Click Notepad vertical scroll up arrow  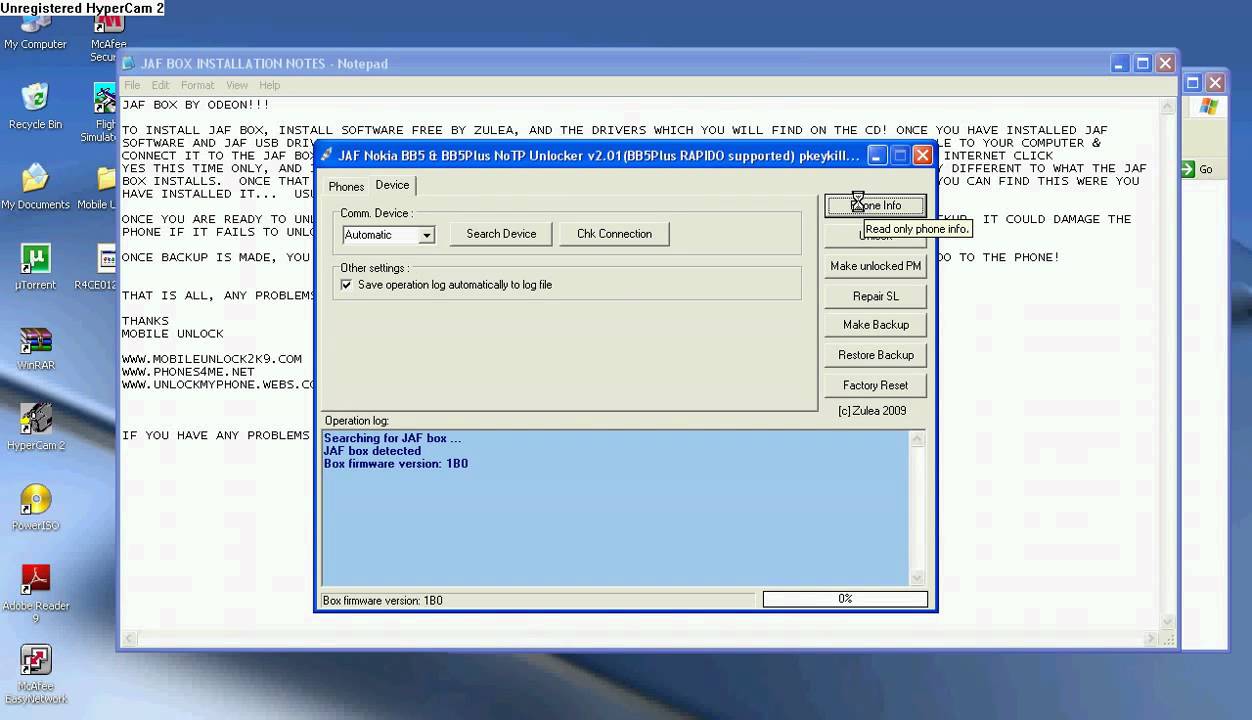[x=1167, y=105]
